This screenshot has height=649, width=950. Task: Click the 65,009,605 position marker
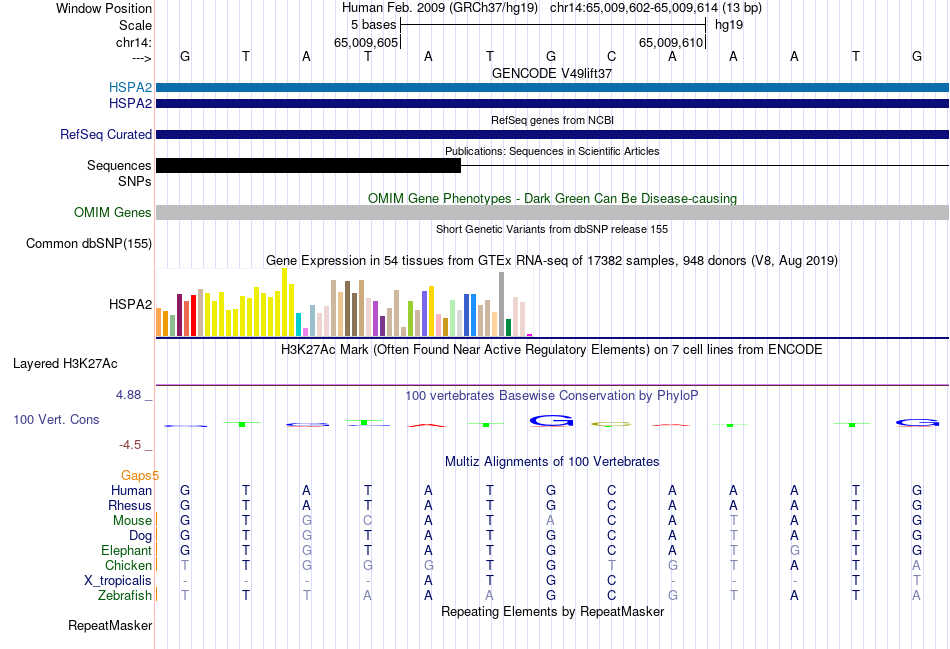click(x=366, y=42)
